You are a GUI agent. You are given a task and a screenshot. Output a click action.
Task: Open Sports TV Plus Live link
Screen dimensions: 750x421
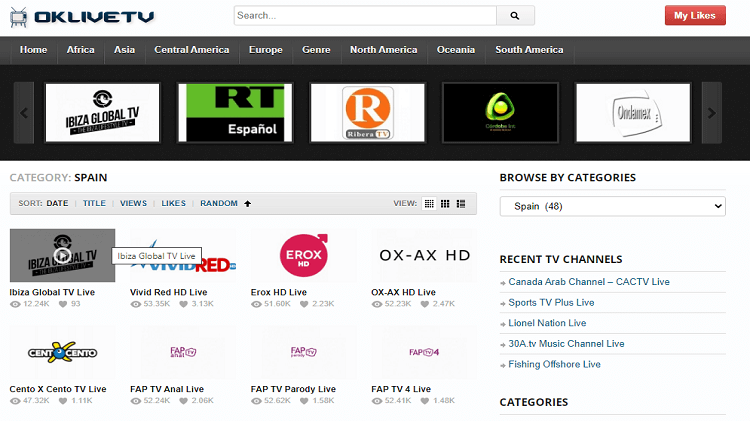[551, 302]
